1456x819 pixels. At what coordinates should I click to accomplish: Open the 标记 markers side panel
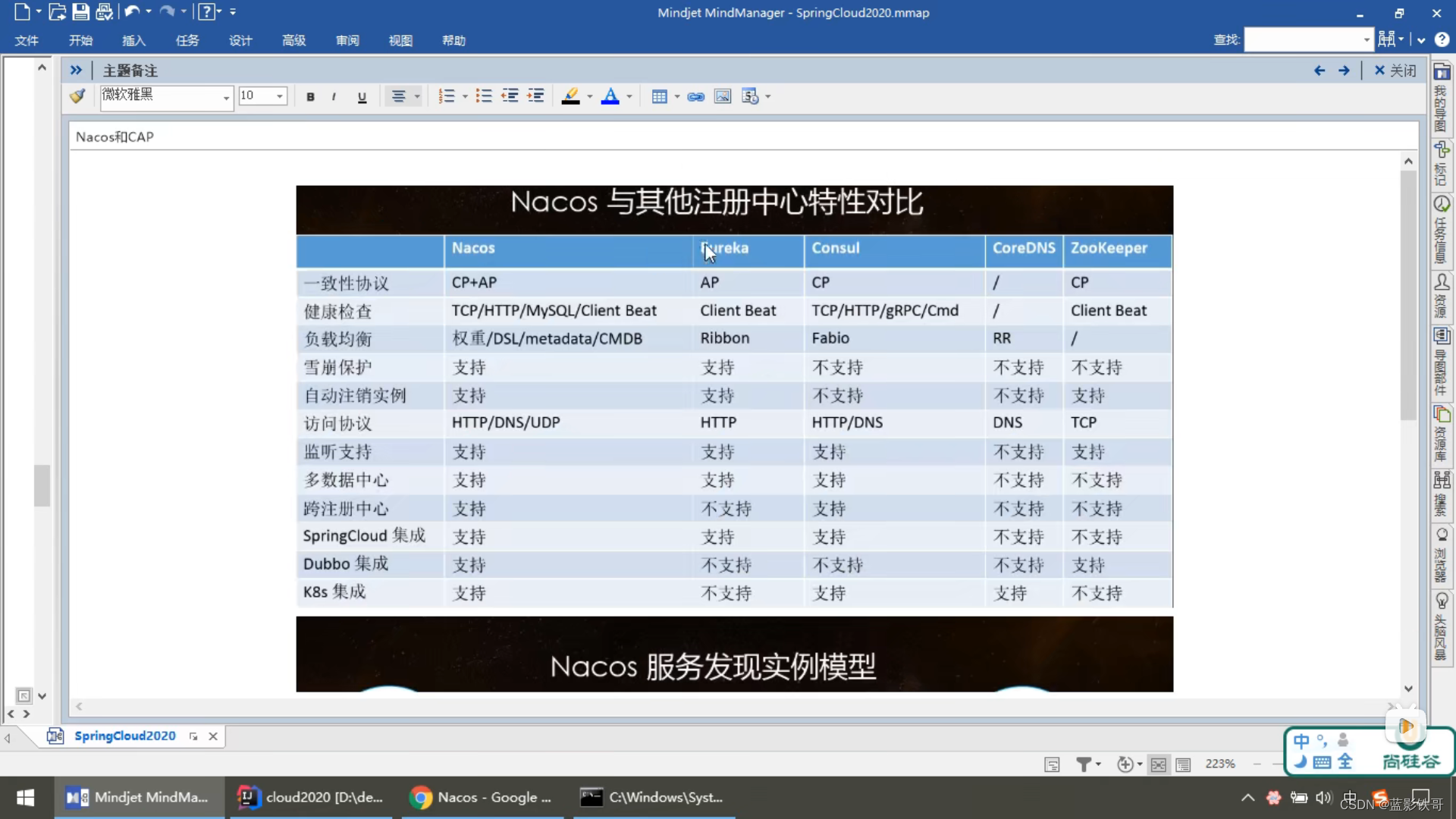coord(1442,164)
